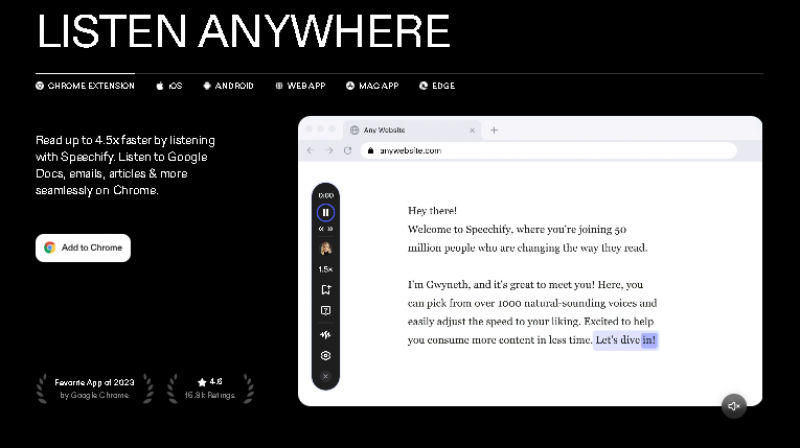
Task: Close the Speechify player widget
Action: coord(325,376)
